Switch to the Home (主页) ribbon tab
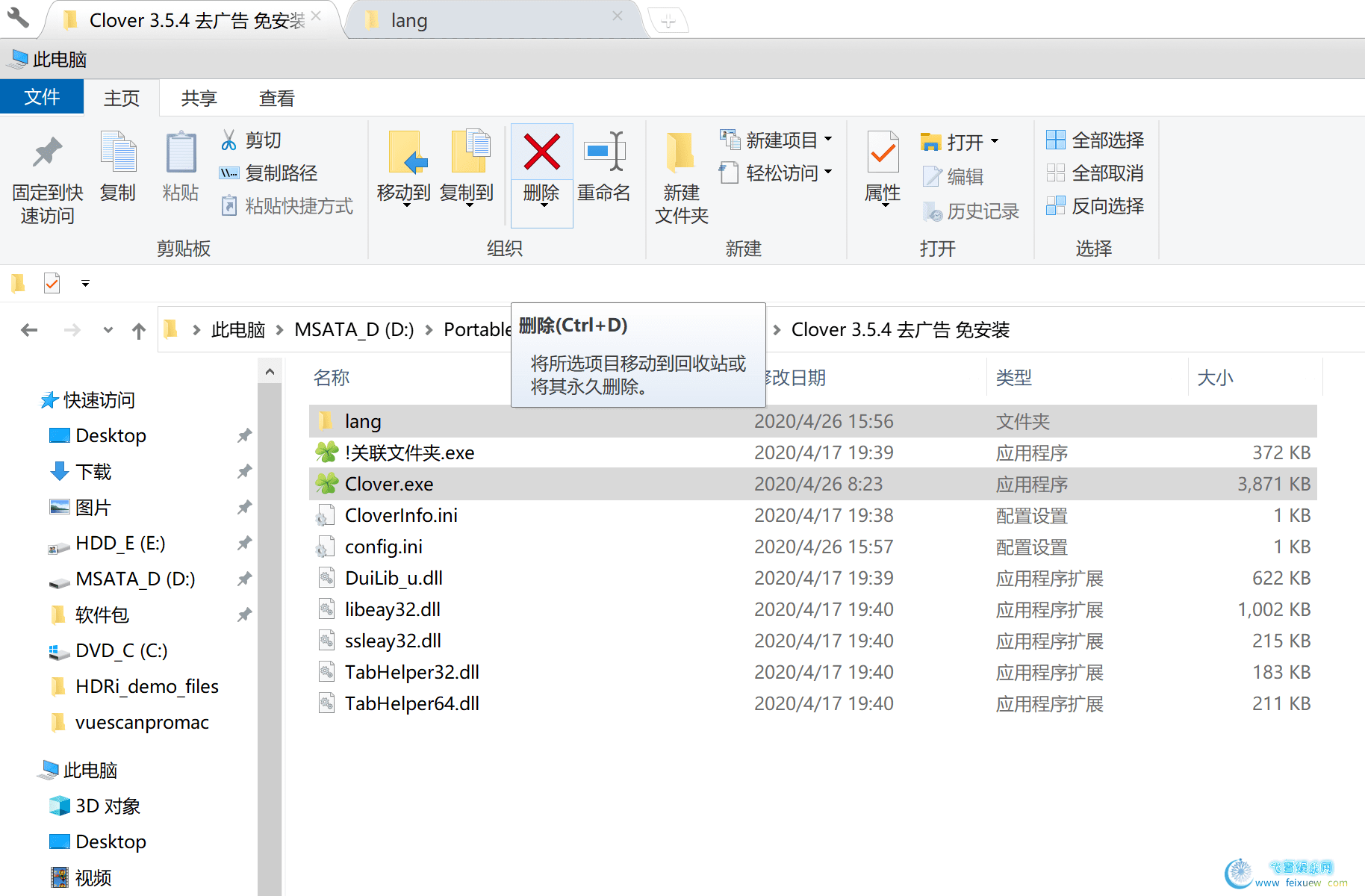The width and height of the screenshot is (1365, 896). point(122,98)
